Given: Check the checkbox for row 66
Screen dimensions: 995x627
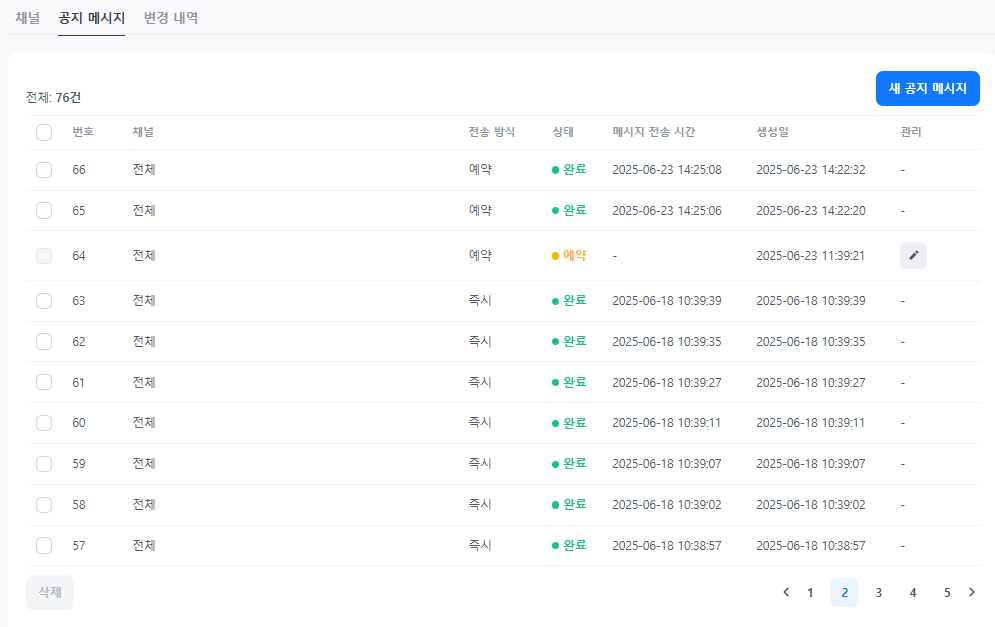Looking at the screenshot, I should pos(44,170).
